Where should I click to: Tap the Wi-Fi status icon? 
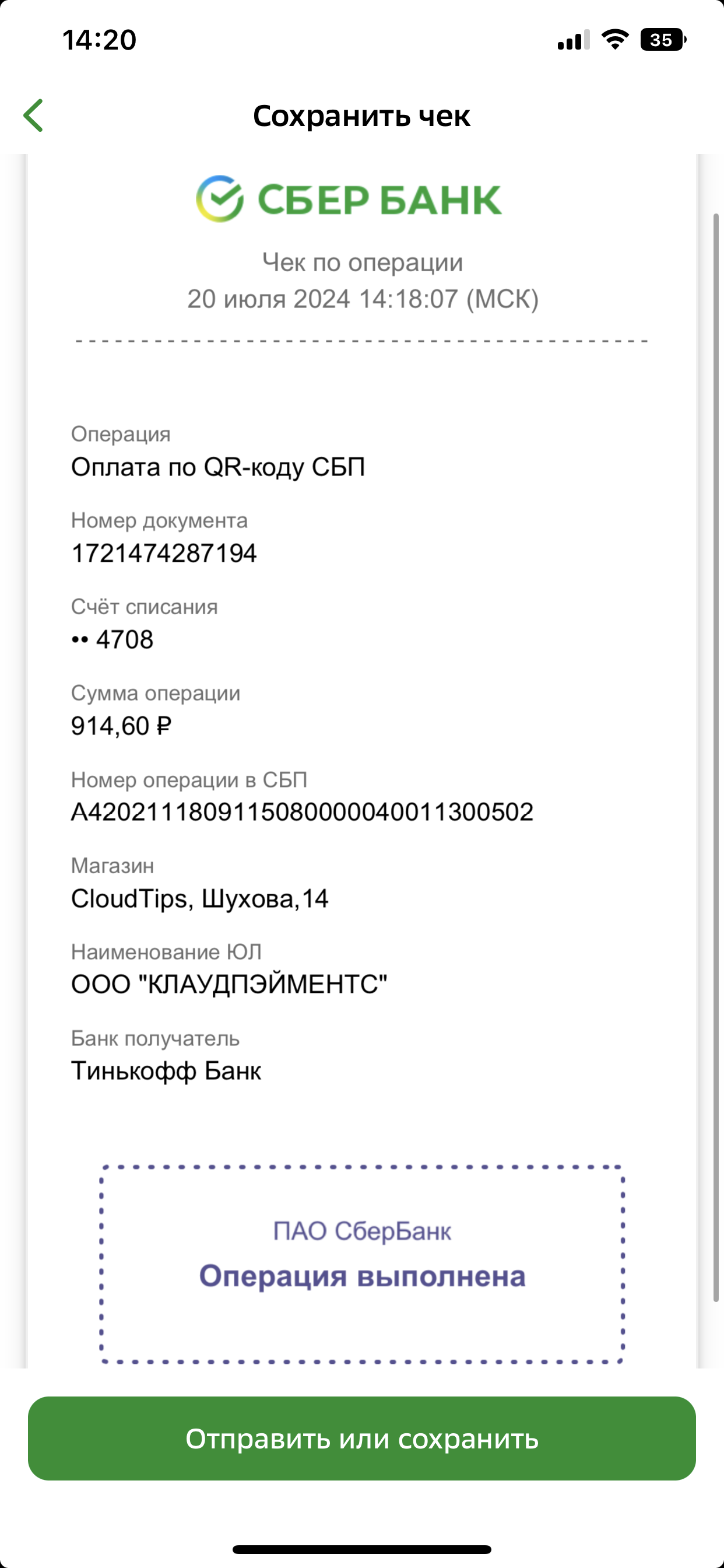click(x=614, y=40)
